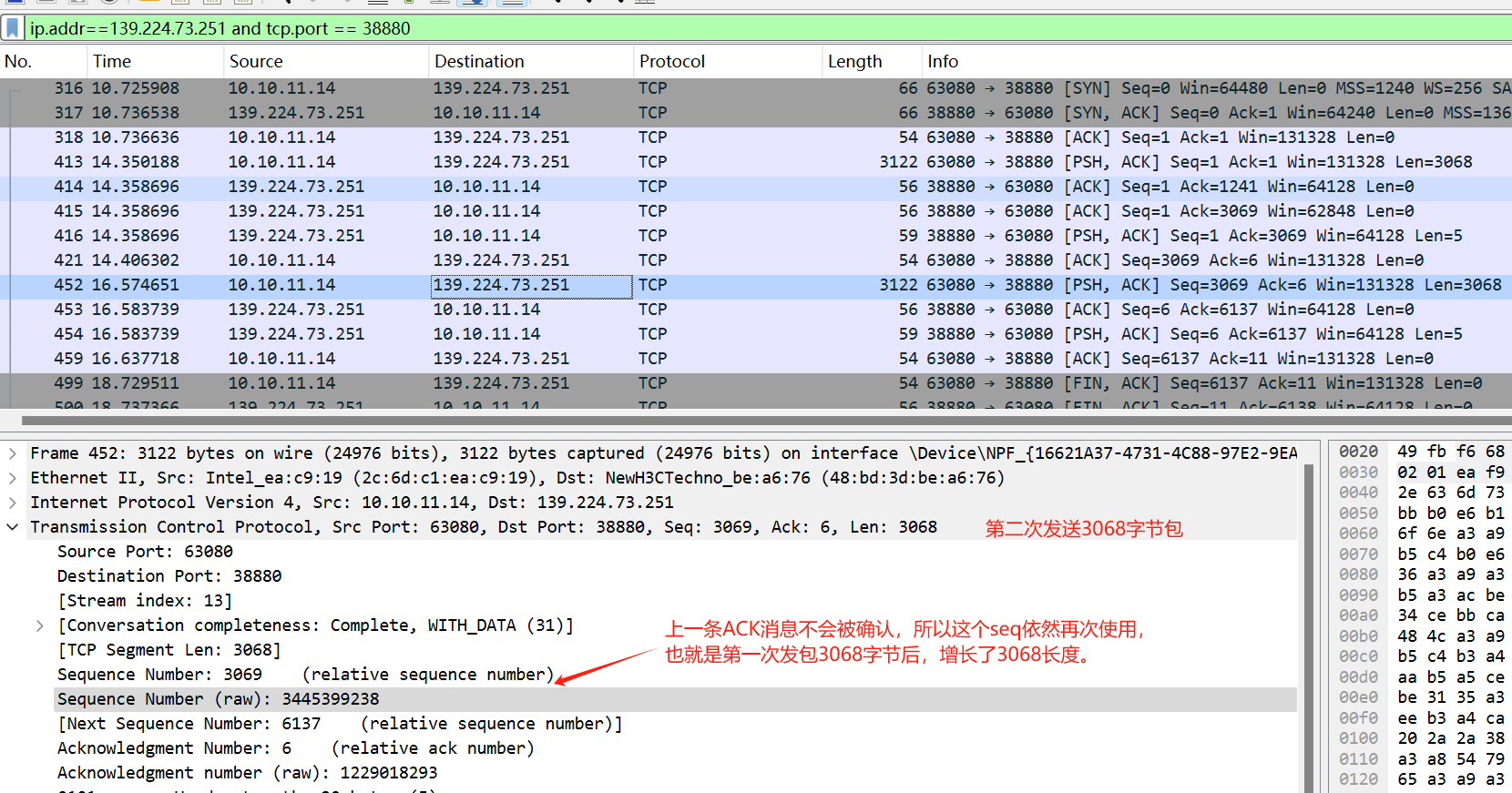Select the TCP Segment Len: 3068 line

tap(169, 650)
